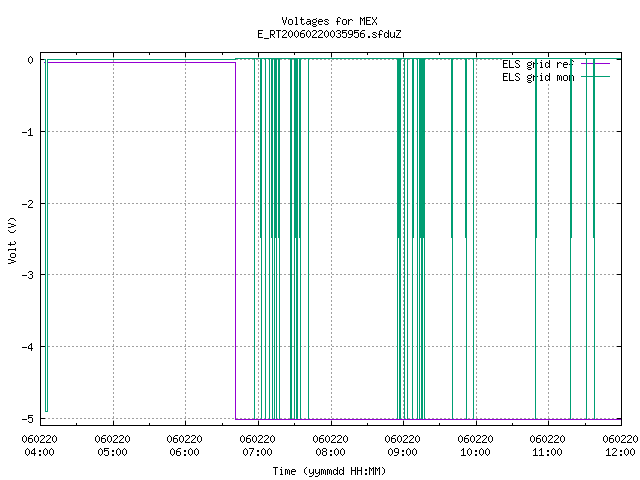Click the chart title 'Voltages for MEX'
640x480 pixels.
(329, 21)
